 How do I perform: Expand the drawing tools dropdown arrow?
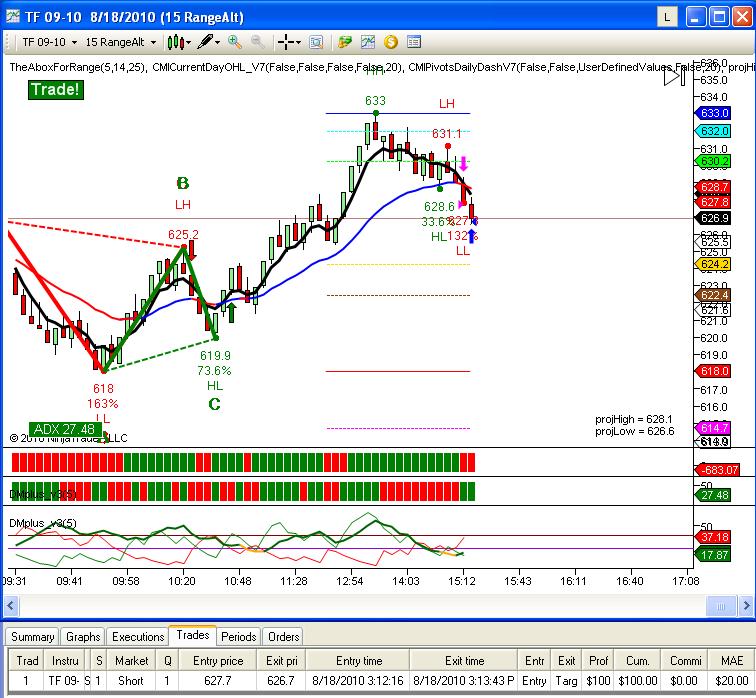217,42
